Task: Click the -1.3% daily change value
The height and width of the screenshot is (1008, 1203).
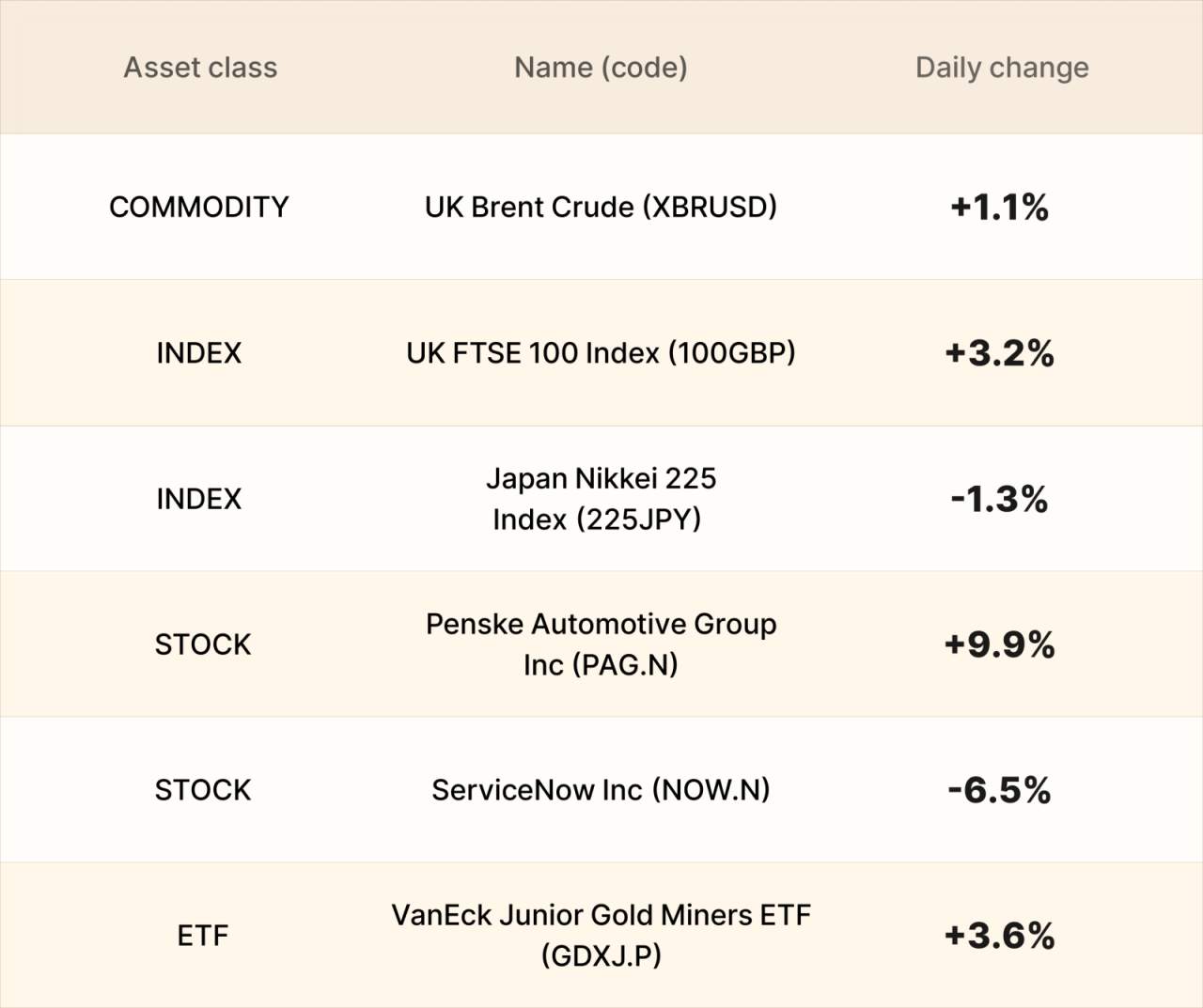Action: (999, 499)
